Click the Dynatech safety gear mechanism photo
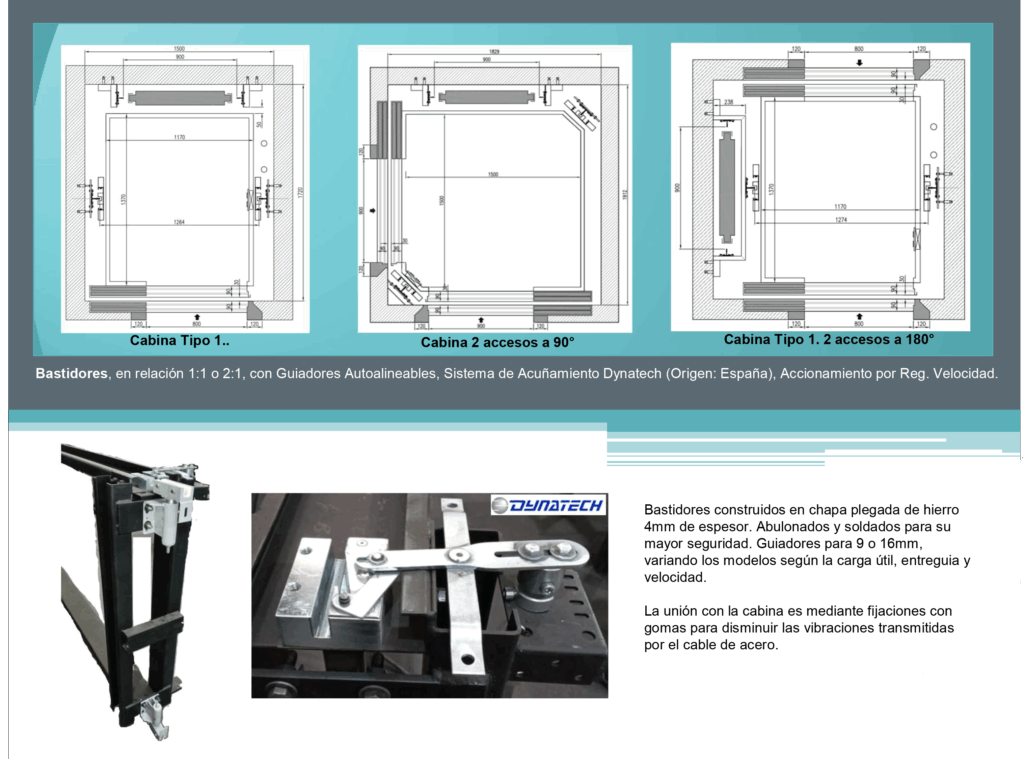The image size is (1024, 759). pos(429,595)
